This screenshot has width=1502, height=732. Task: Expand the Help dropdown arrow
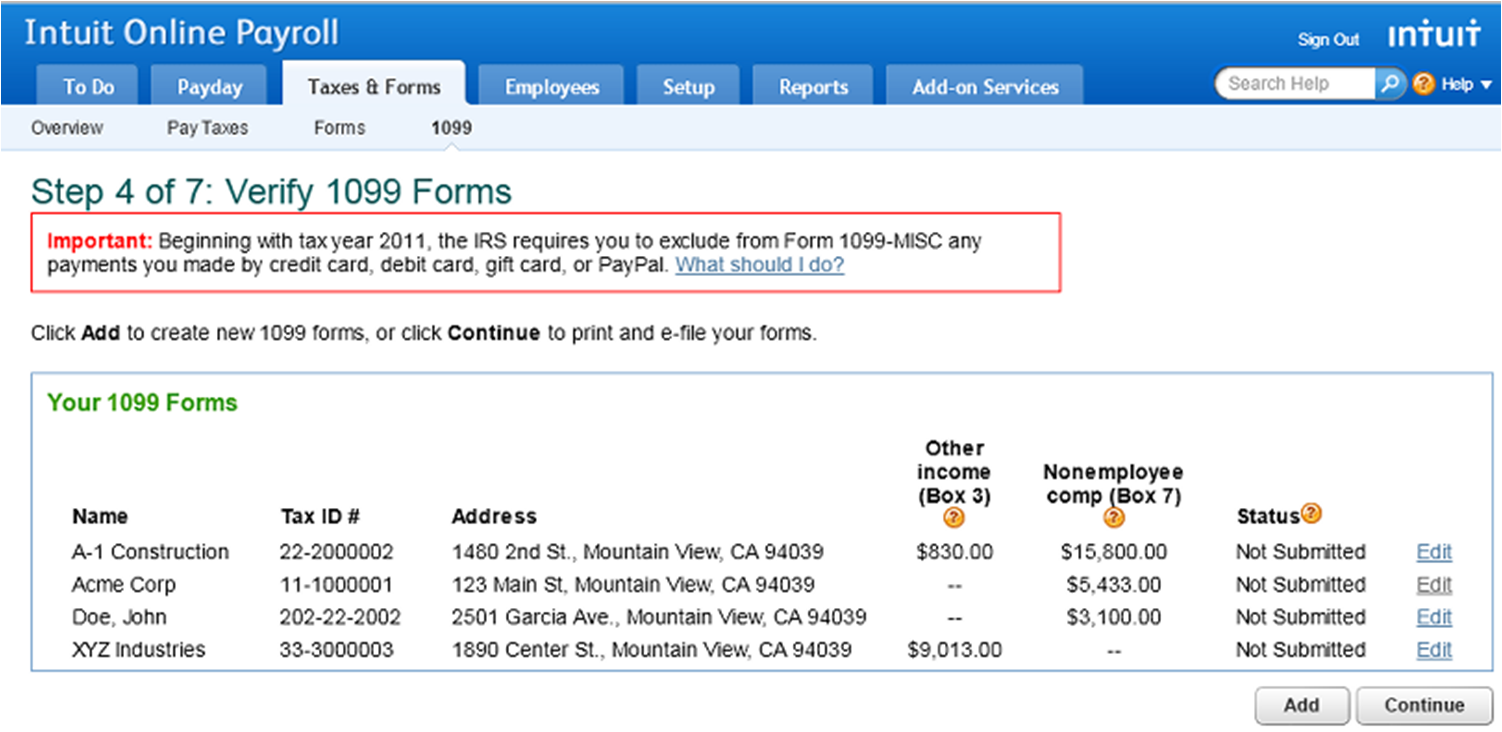point(1485,85)
